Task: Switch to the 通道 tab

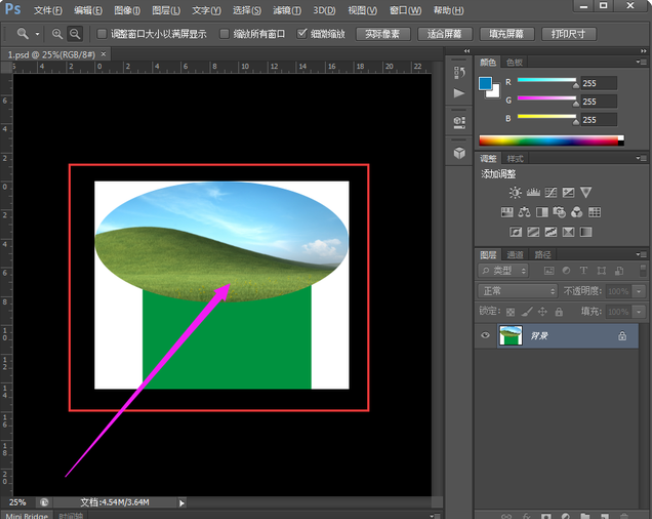Action: click(515, 255)
